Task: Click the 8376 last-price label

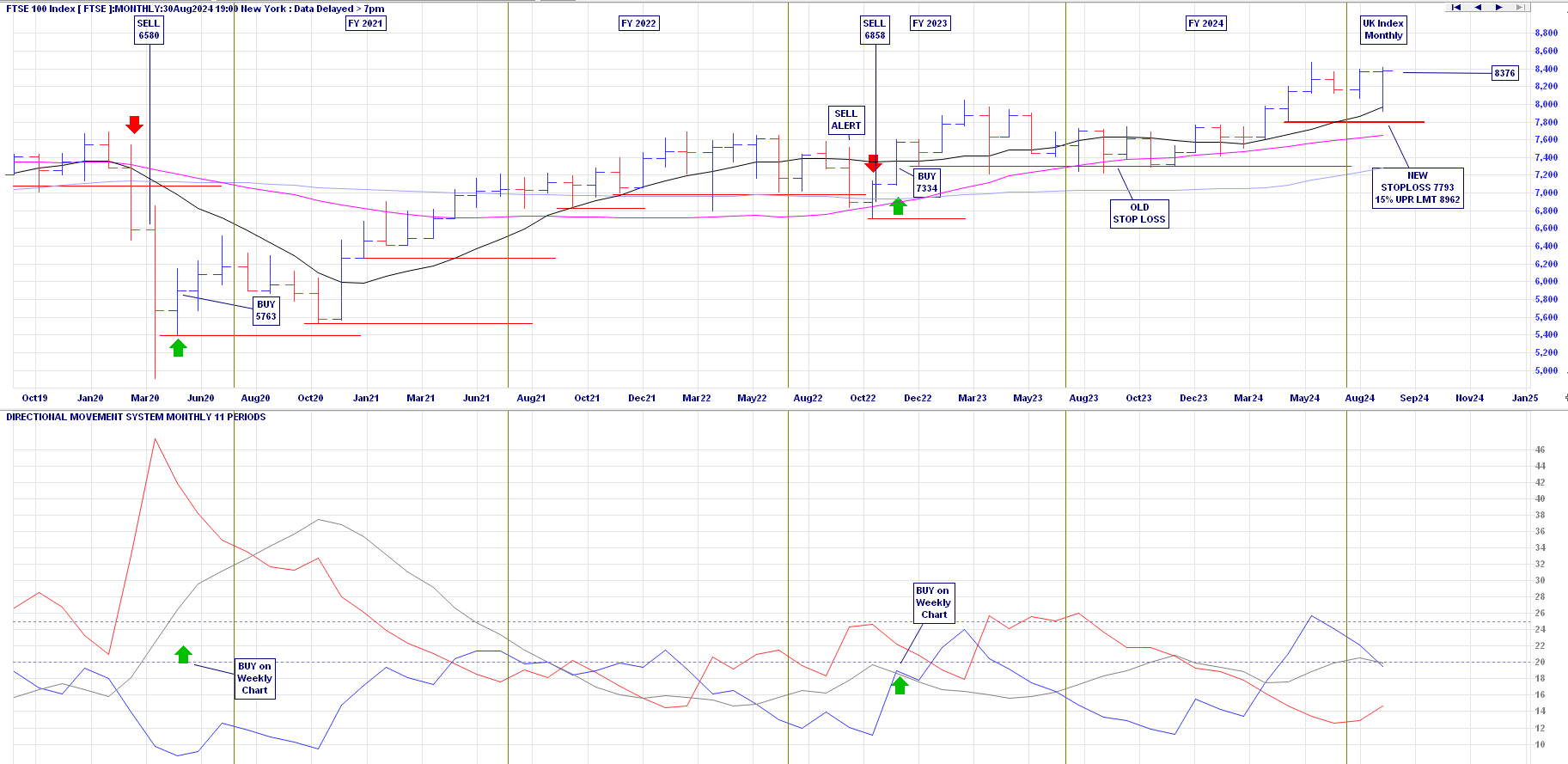Action: pos(1504,73)
